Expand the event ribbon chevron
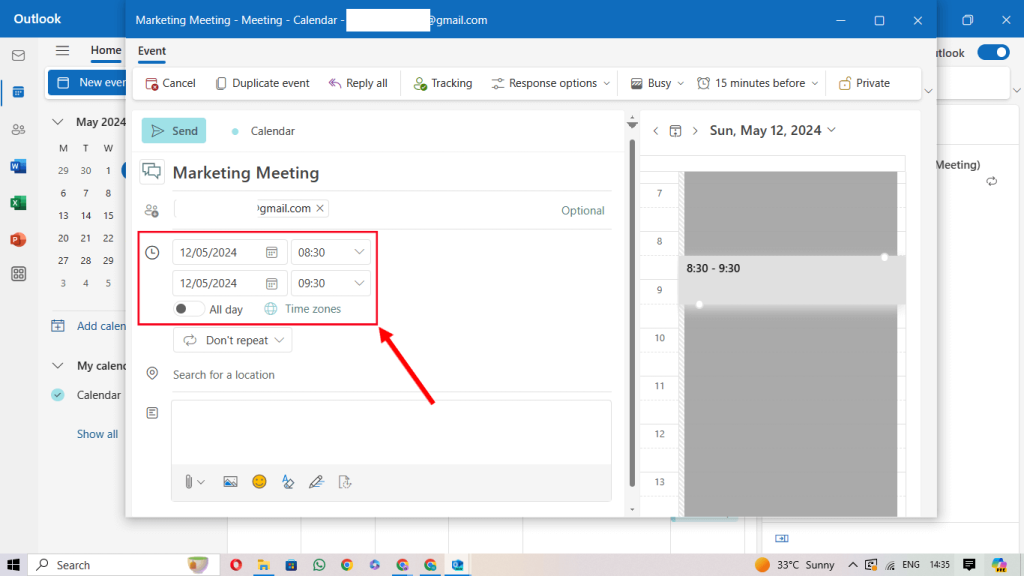Screen dimensions: 1024x576 point(928,91)
